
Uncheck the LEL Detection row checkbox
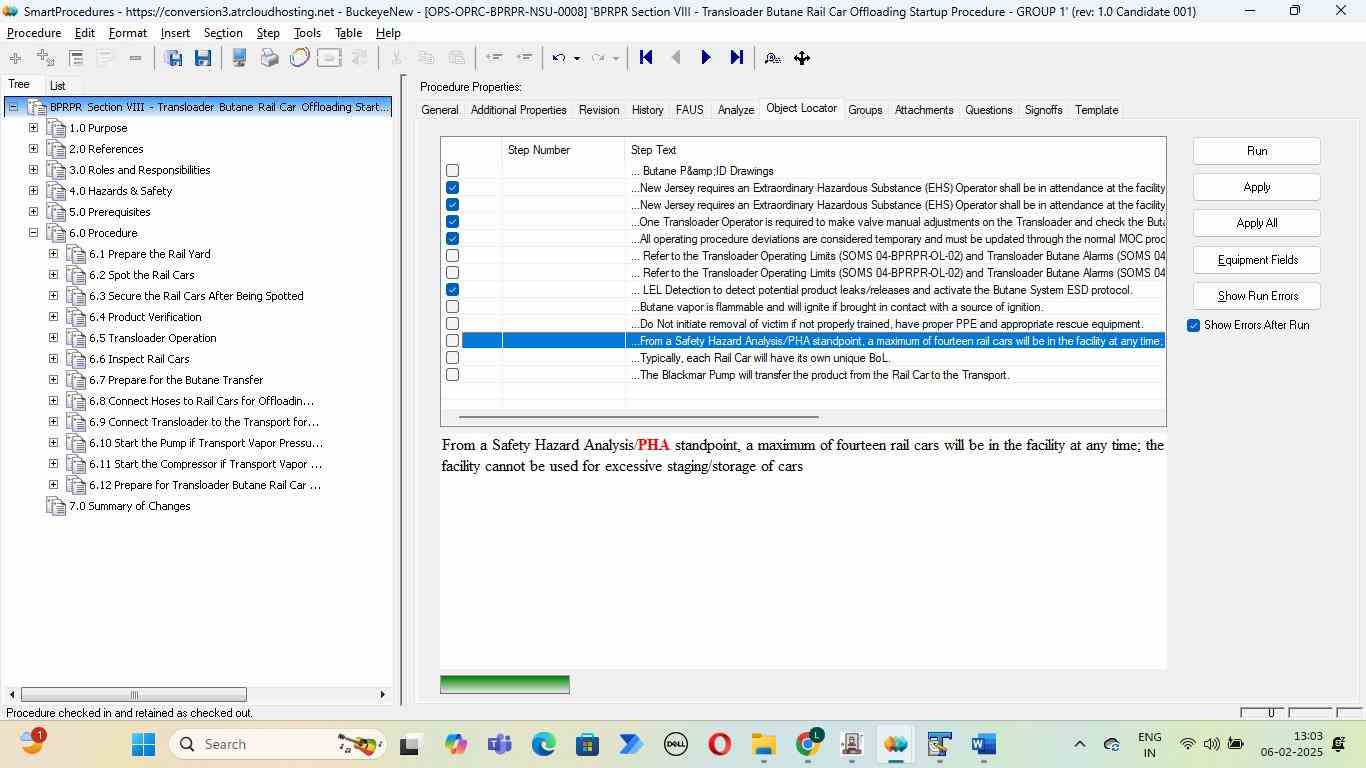click(x=452, y=290)
